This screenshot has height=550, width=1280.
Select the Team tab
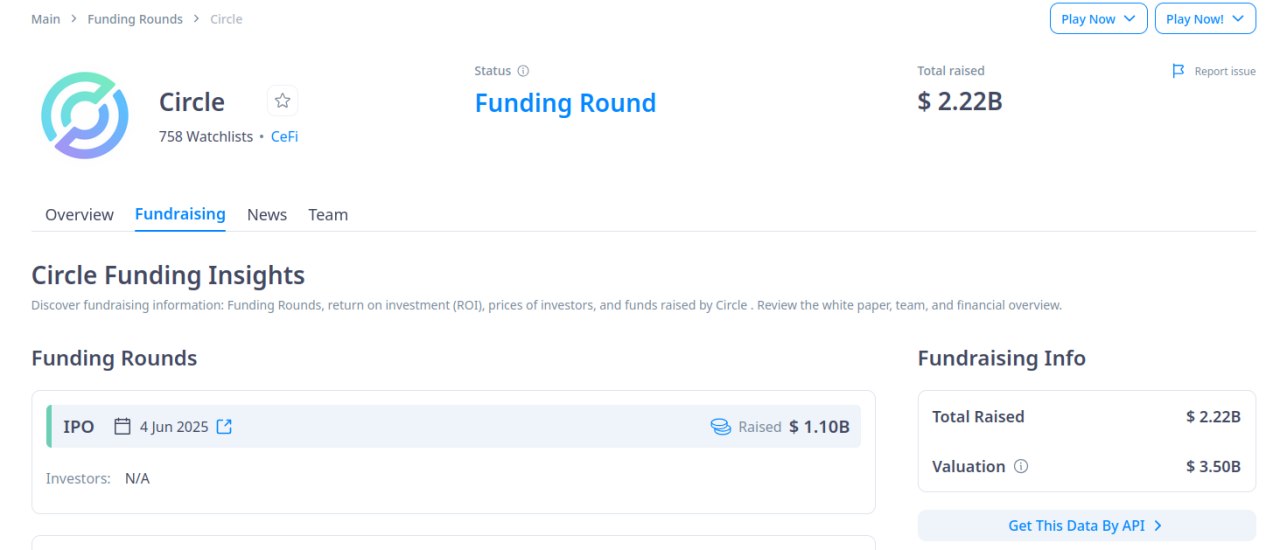pos(328,215)
